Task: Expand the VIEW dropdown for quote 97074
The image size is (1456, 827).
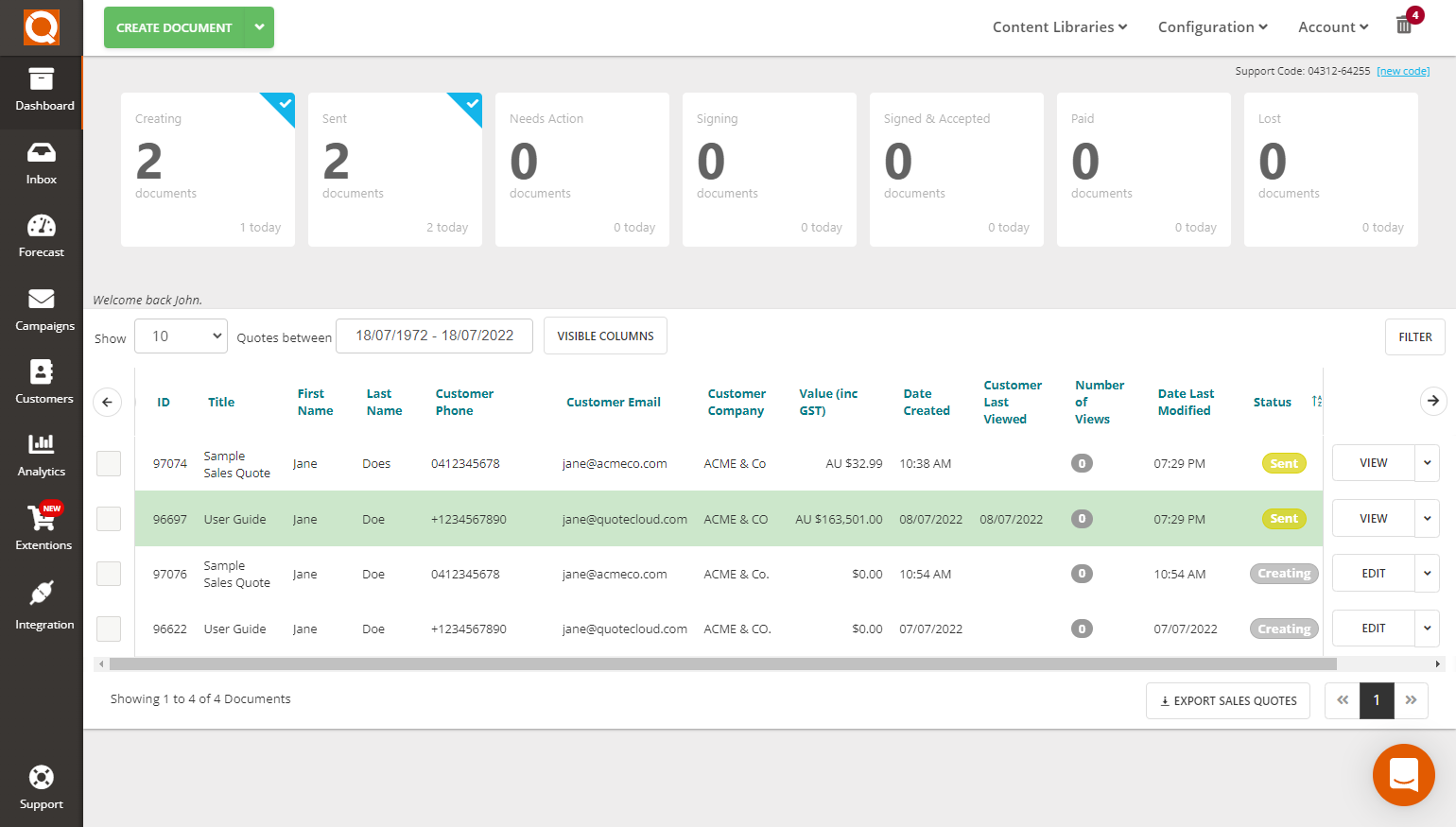Action: click(x=1428, y=463)
